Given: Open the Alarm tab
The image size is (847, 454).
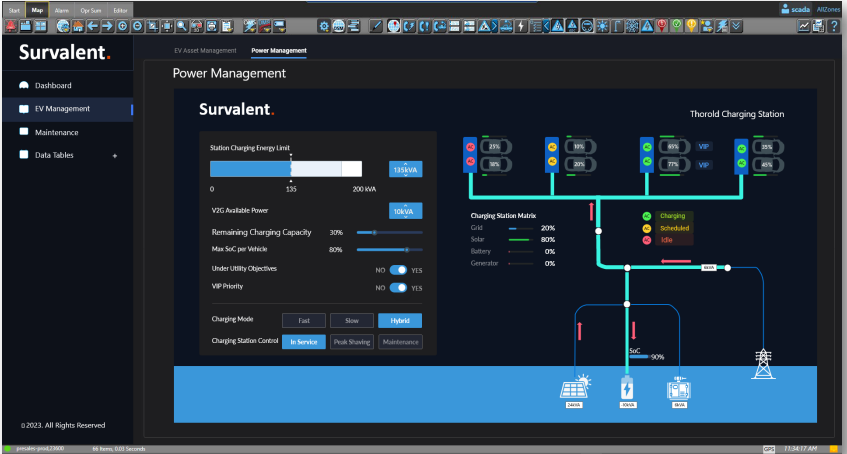Looking at the screenshot, I should (x=61, y=9).
